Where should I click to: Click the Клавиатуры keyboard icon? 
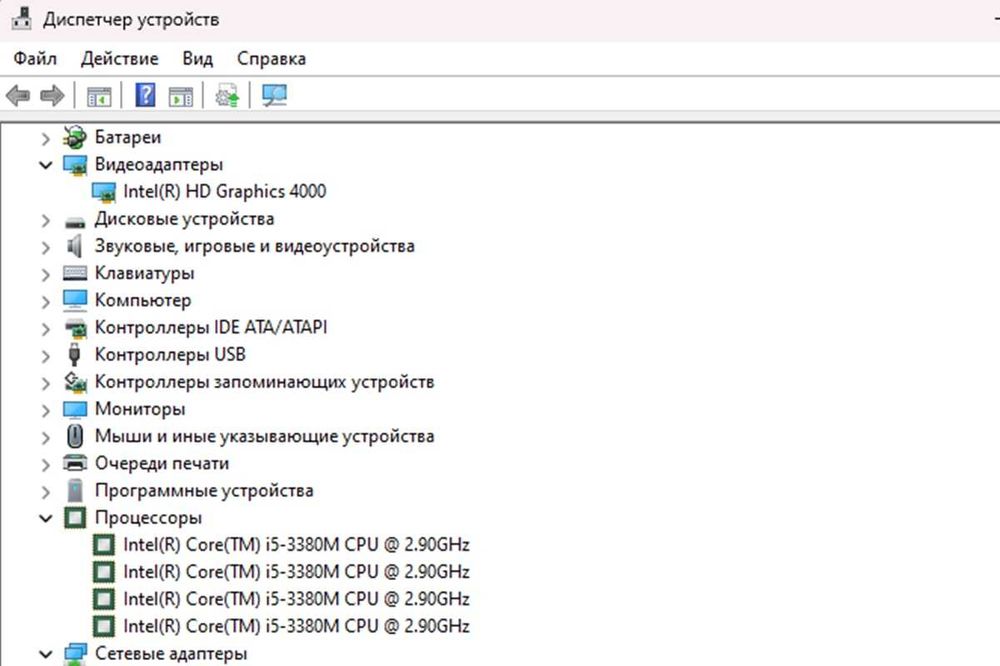tap(75, 273)
